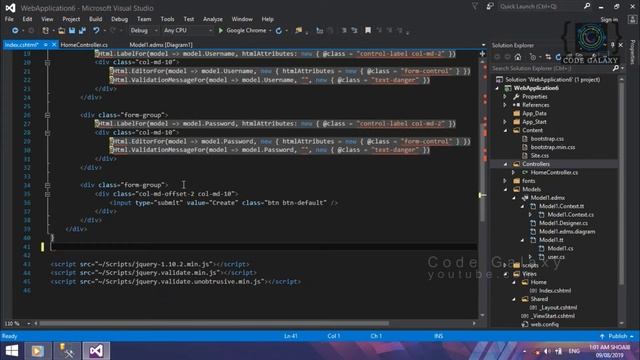This screenshot has width=640, height=360.
Task: Click the Pending Changes Filter icon
Action: 532,57
